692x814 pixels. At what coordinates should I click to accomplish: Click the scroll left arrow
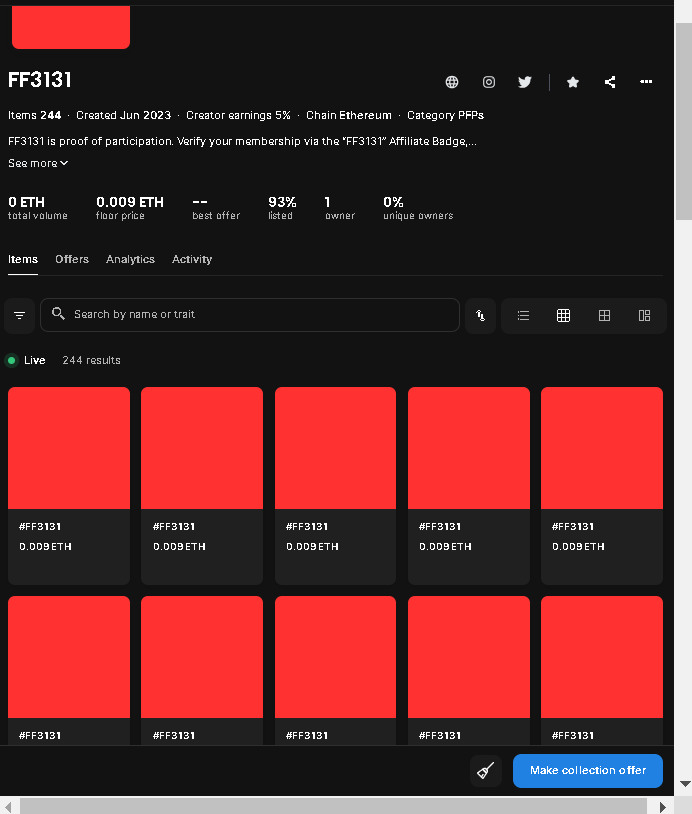click(8, 807)
